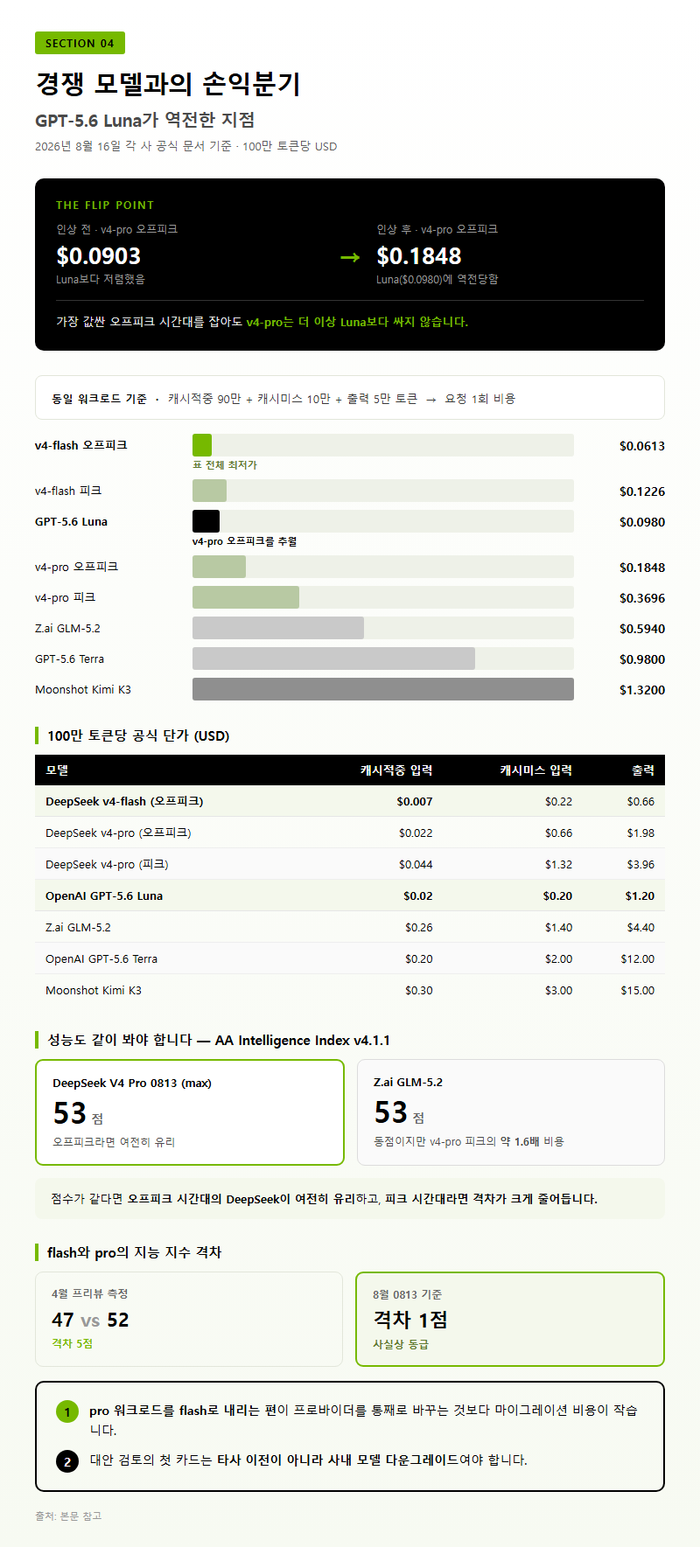Click the '사실상 동급' caption
Screen dimensions: 700x1568
401,1344
